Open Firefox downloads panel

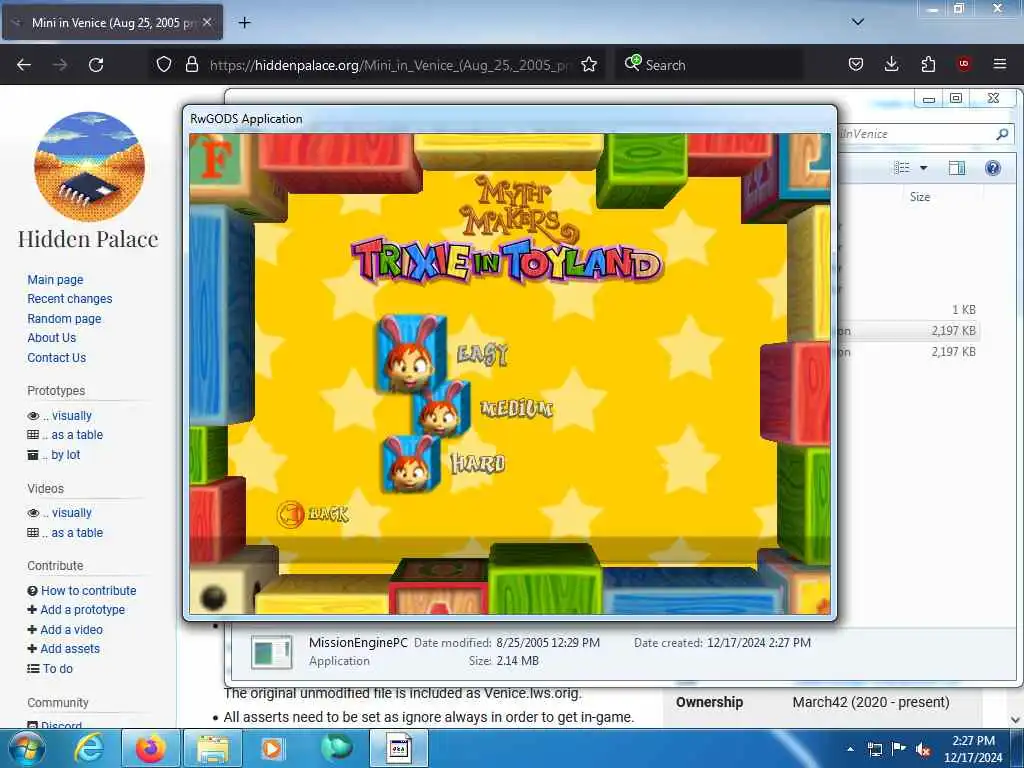click(x=891, y=65)
